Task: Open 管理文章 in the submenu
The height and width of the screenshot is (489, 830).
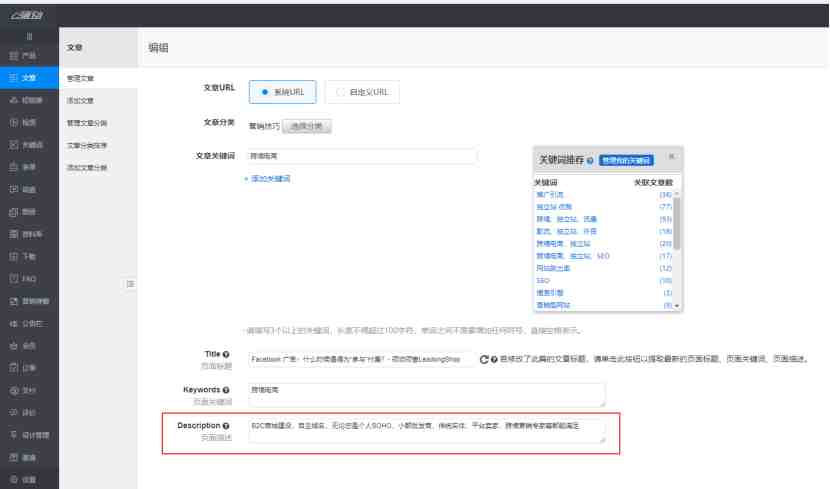Action: (80, 78)
